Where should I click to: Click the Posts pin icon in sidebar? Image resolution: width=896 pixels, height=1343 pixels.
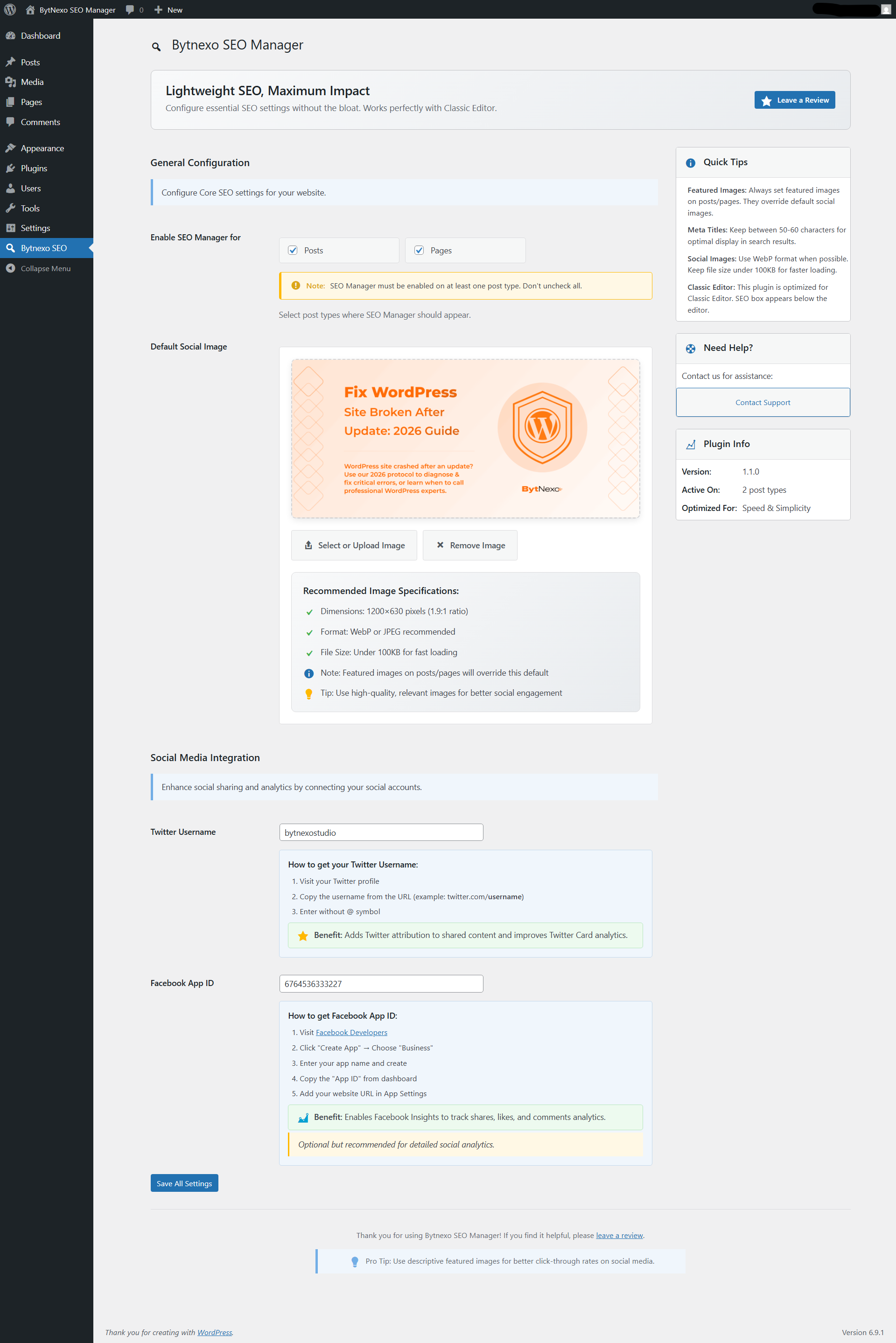(x=11, y=62)
